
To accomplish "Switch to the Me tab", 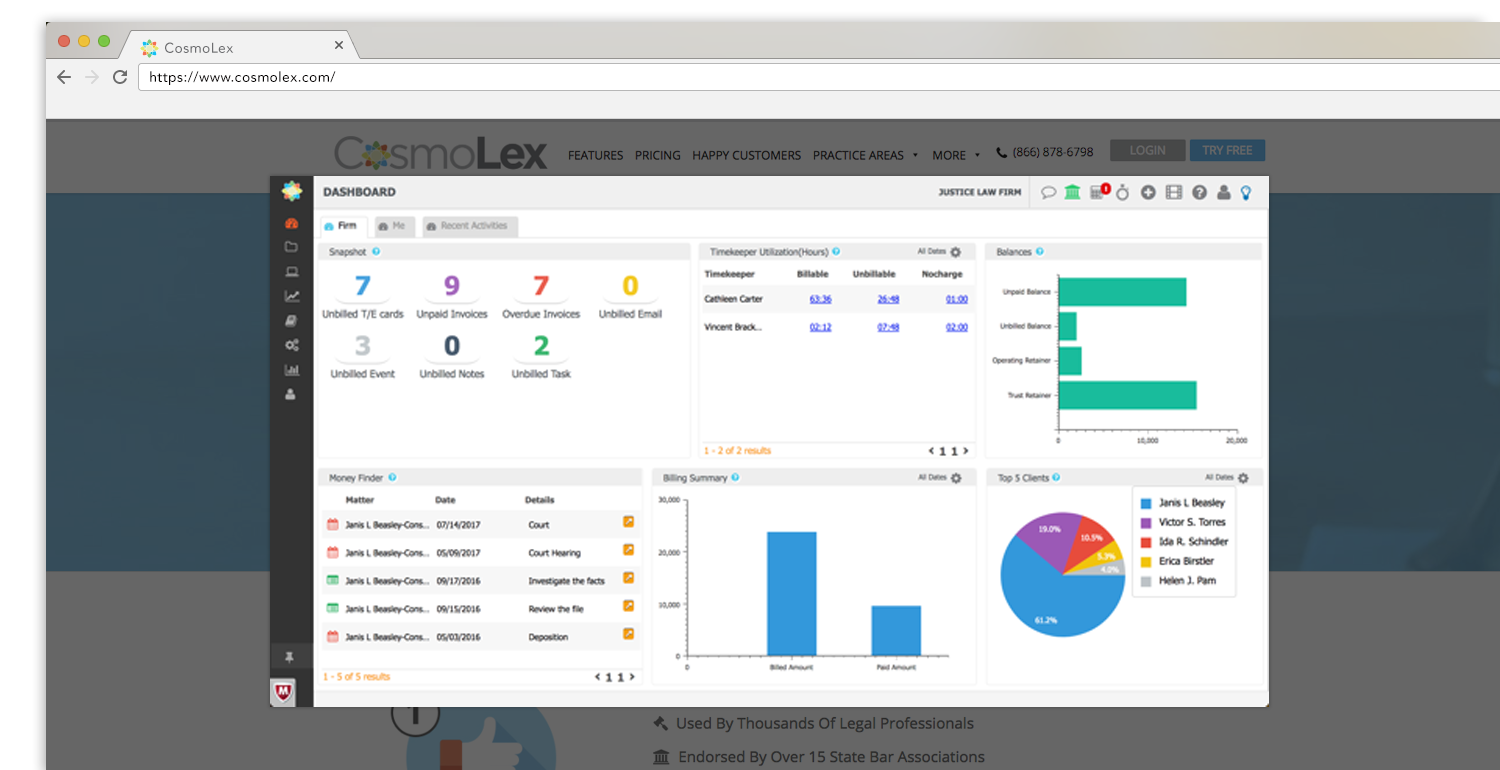I will (x=393, y=226).
